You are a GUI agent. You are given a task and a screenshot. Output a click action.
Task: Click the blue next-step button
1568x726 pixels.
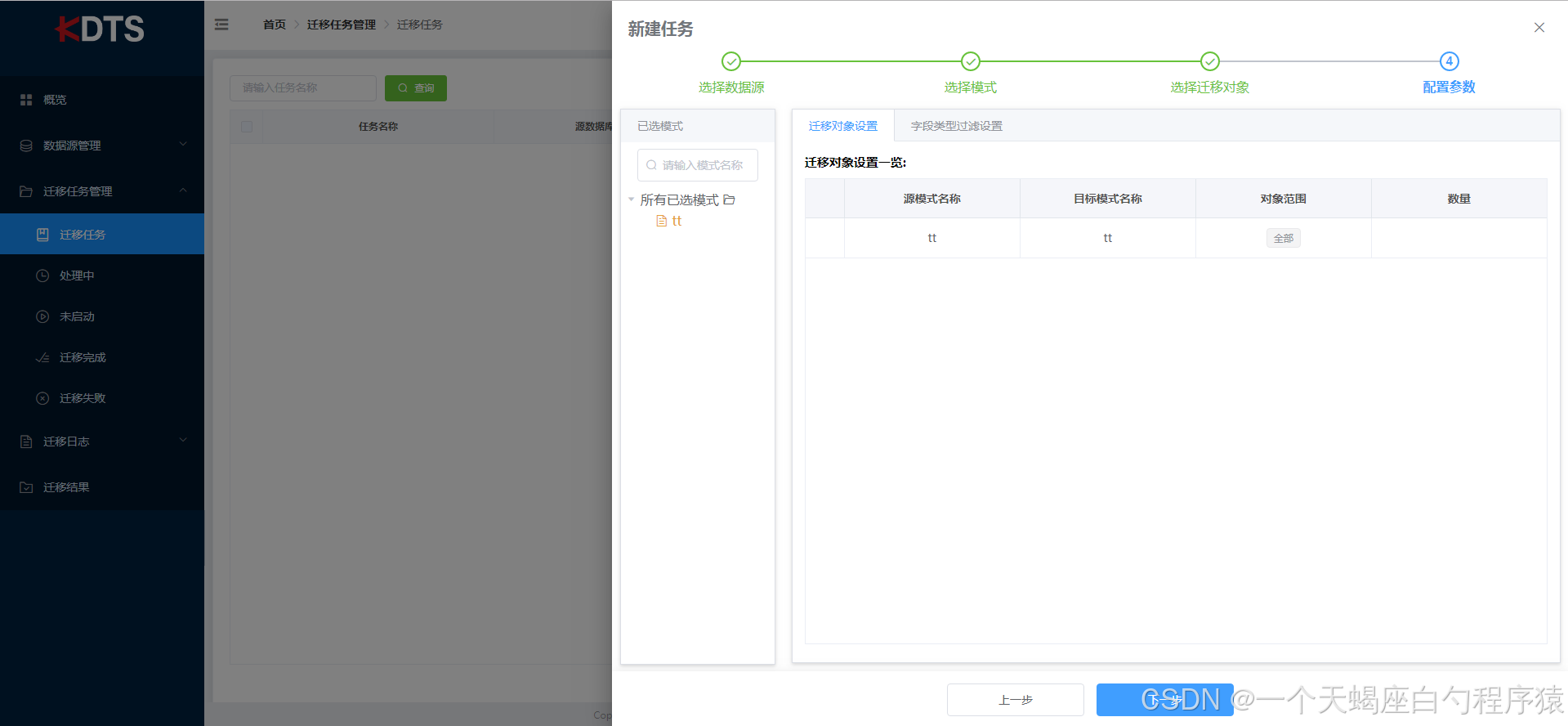pos(1165,700)
